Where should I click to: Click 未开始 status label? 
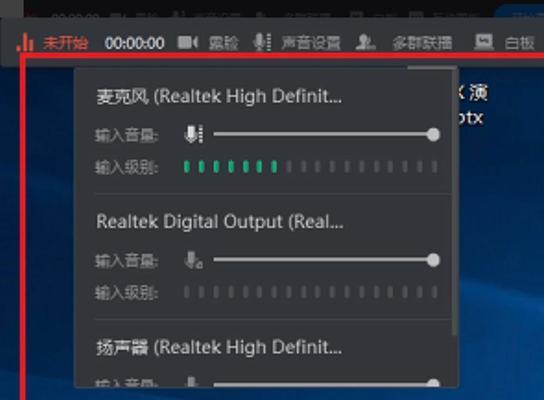point(66,43)
